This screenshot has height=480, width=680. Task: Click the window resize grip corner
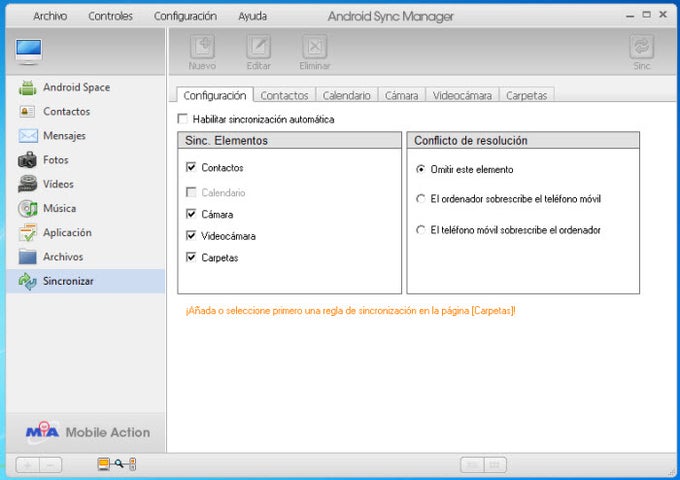670,471
